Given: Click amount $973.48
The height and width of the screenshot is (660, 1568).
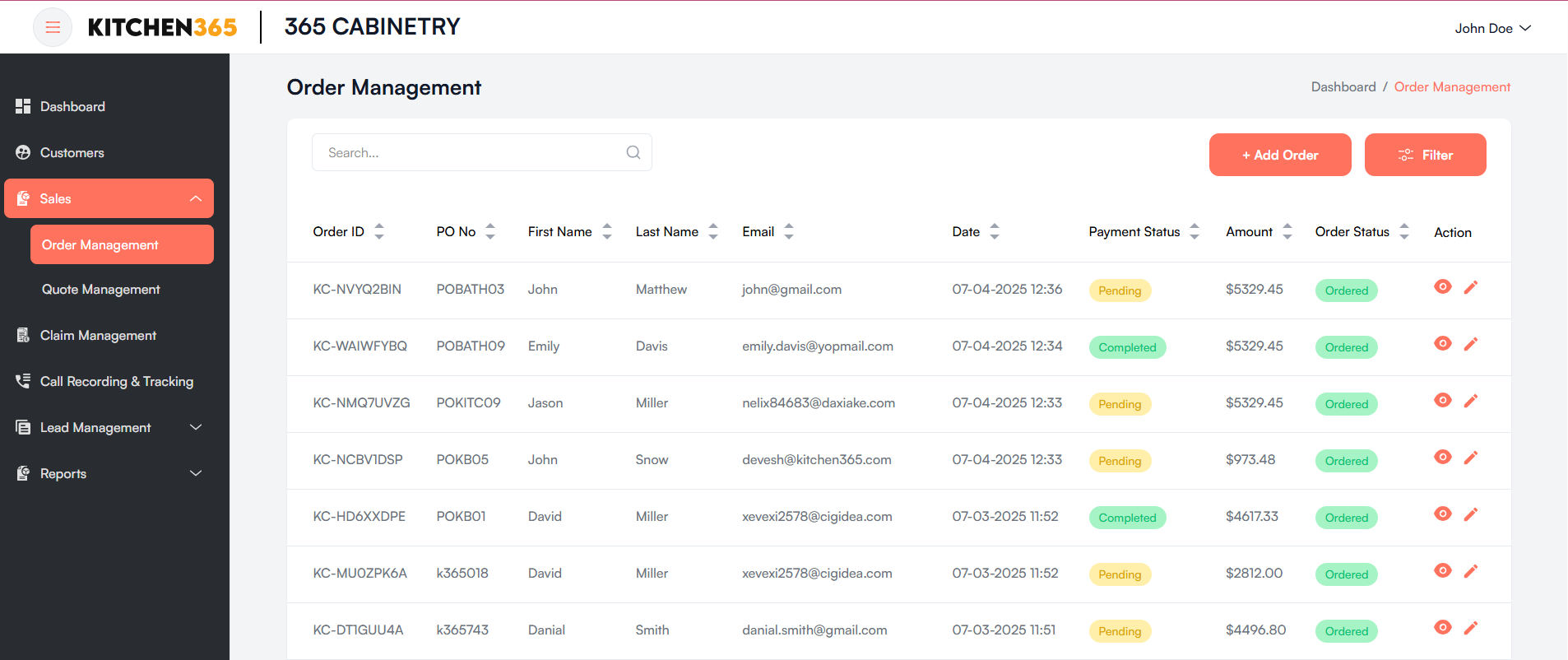Looking at the screenshot, I should pyautogui.click(x=1250, y=459).
